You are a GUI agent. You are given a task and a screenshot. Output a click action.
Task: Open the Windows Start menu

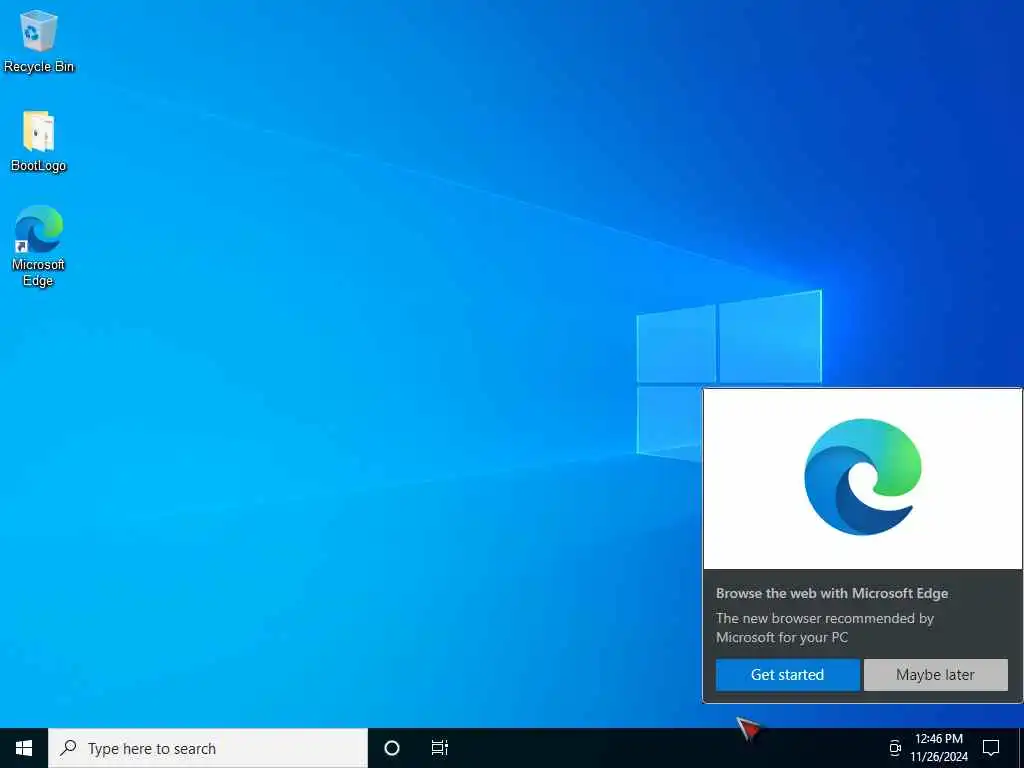coord(24,748)
